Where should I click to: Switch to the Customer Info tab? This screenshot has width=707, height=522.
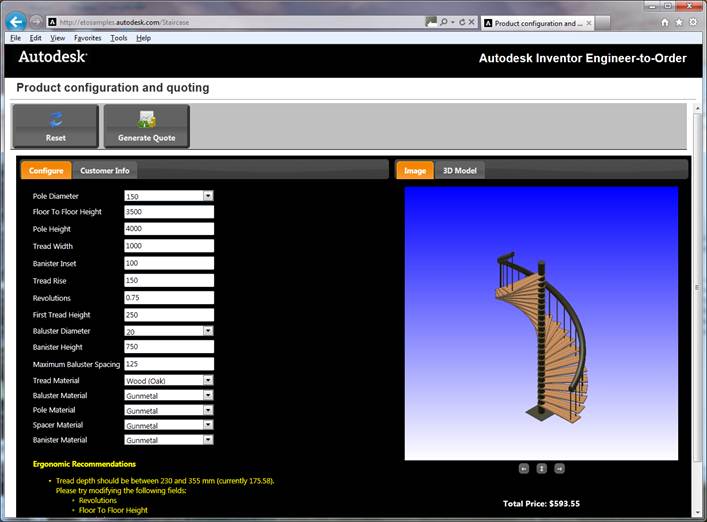point(105,170)
